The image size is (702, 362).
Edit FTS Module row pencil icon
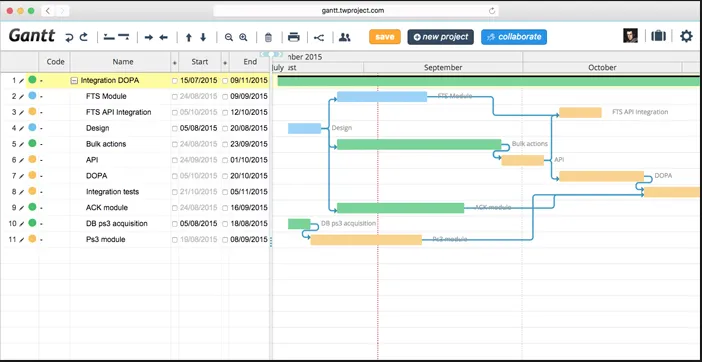pos(21,97)
